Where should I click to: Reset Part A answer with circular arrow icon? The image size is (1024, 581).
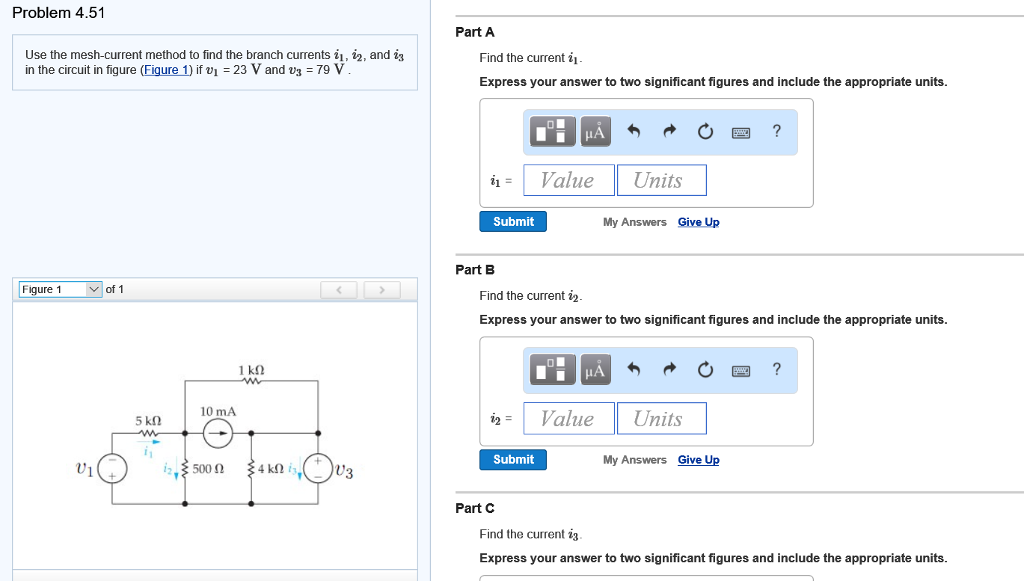pos(705,130)
